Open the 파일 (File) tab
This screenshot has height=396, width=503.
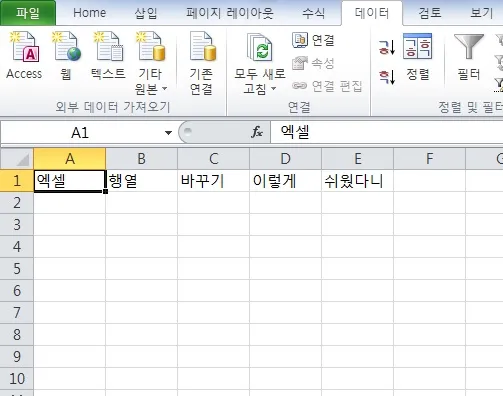pyautogui.click(x=28, y=13)
